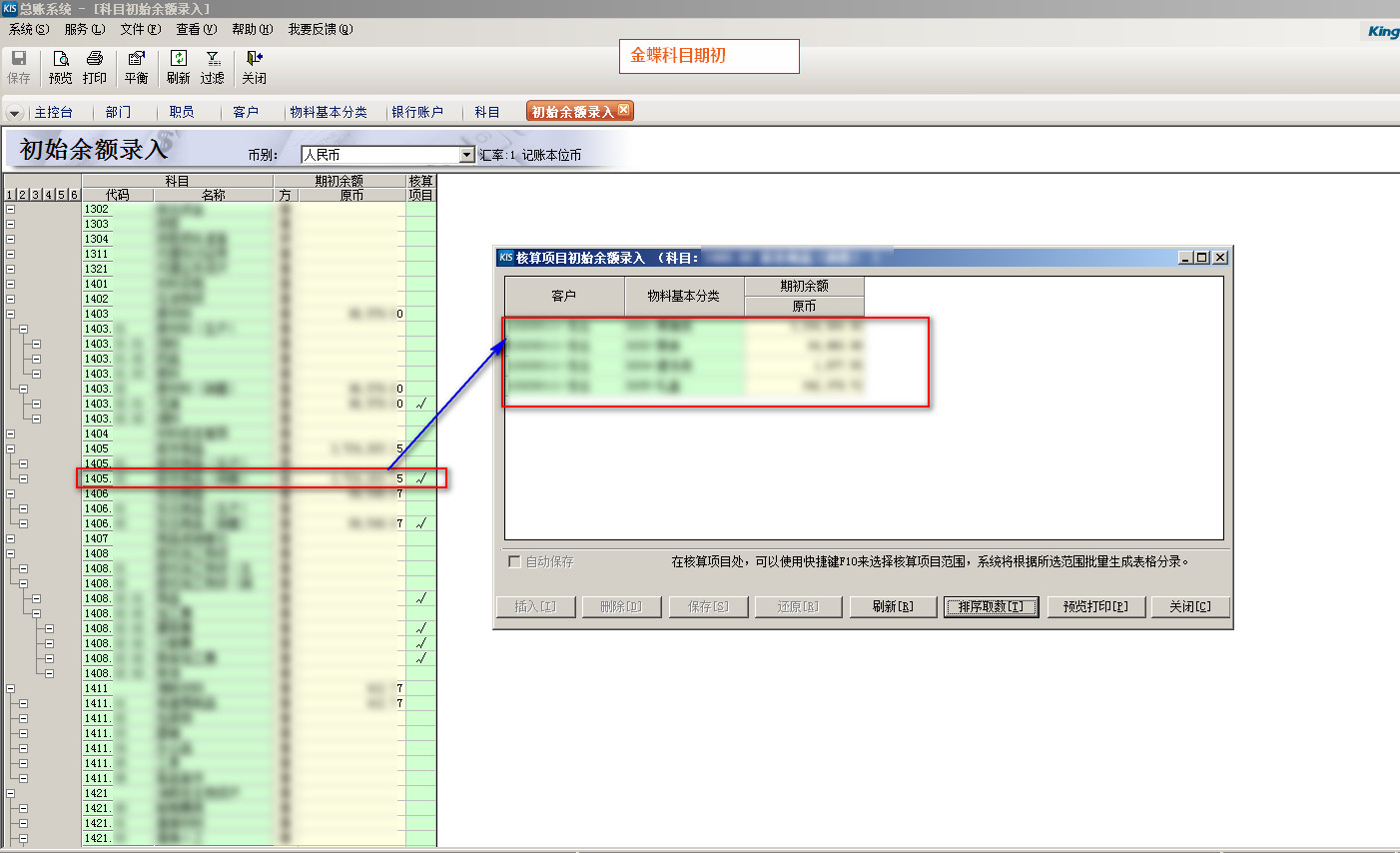Image resolution: width=1400 pixels, height=853 pixels.
Task: Click the 关闭 (Close) toolbar icon
Action: point(254,66)
